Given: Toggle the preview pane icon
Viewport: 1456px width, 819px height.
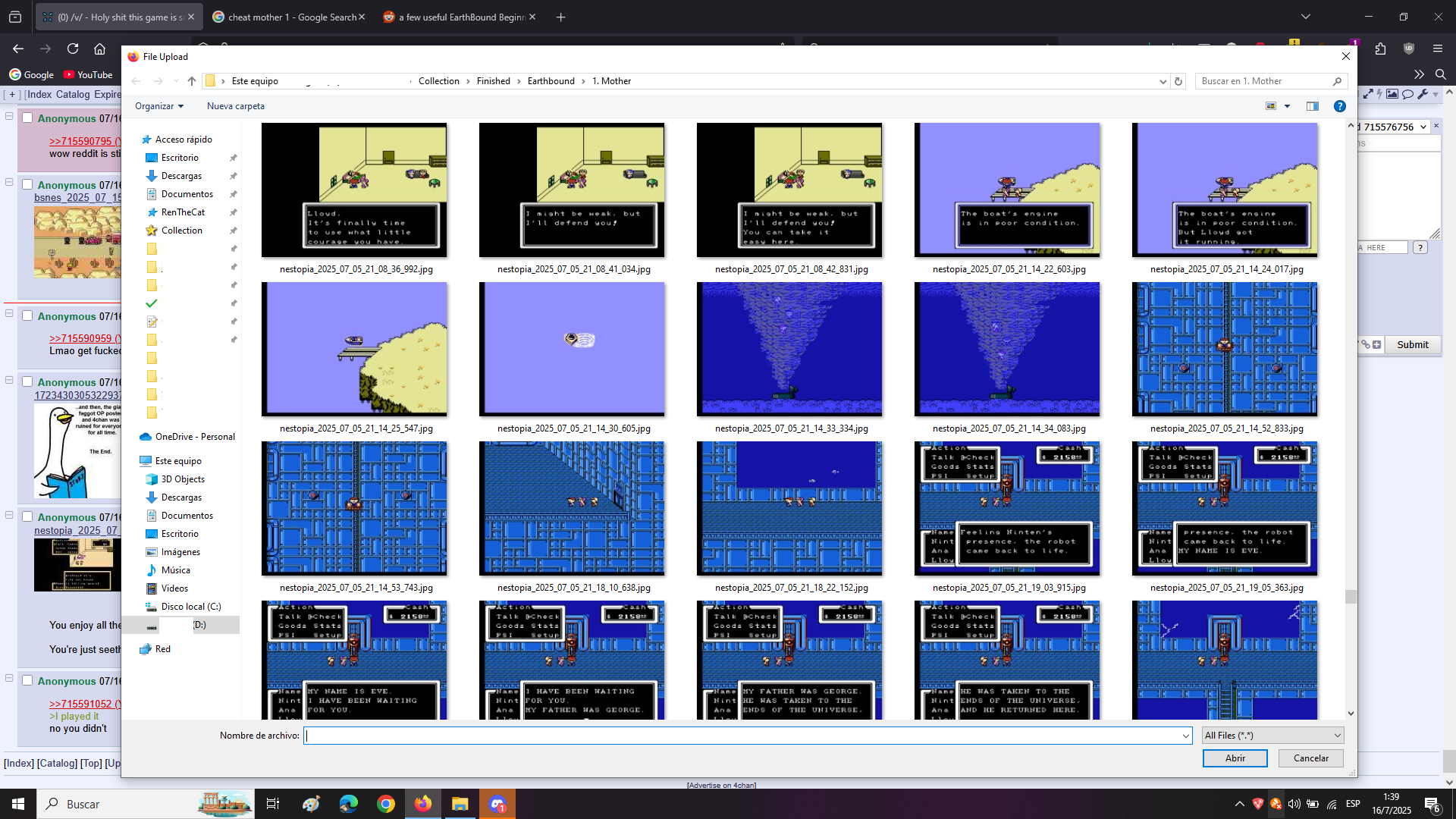Looking at the screenshot, I should [x=1313, y=106].
